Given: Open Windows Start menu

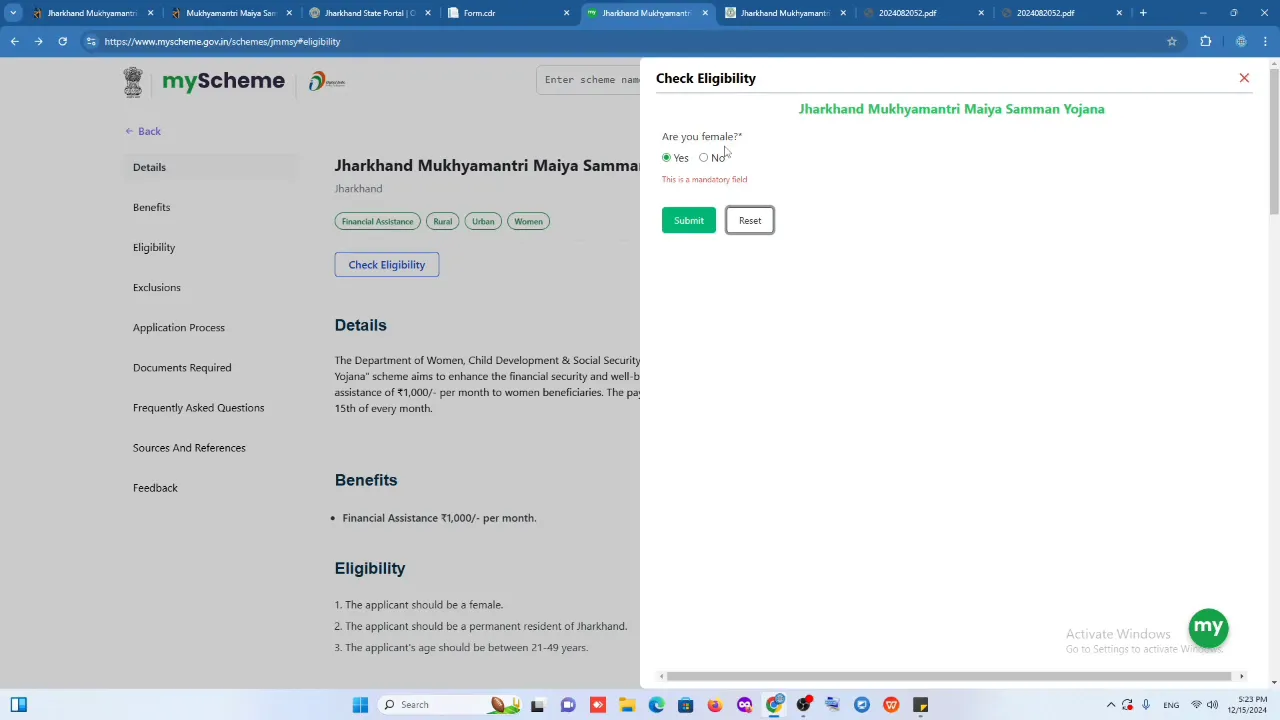Looking at the screenshot, I should [360, 705].
